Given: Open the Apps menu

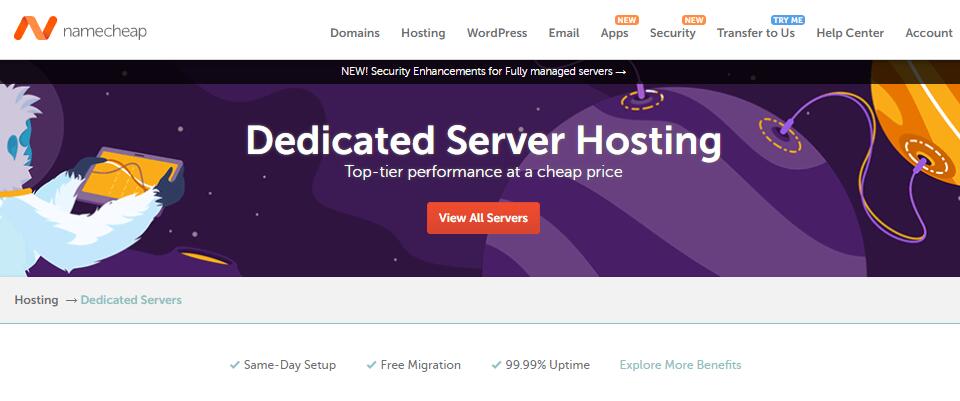Looking at the screenshot, I should point(615,33).
